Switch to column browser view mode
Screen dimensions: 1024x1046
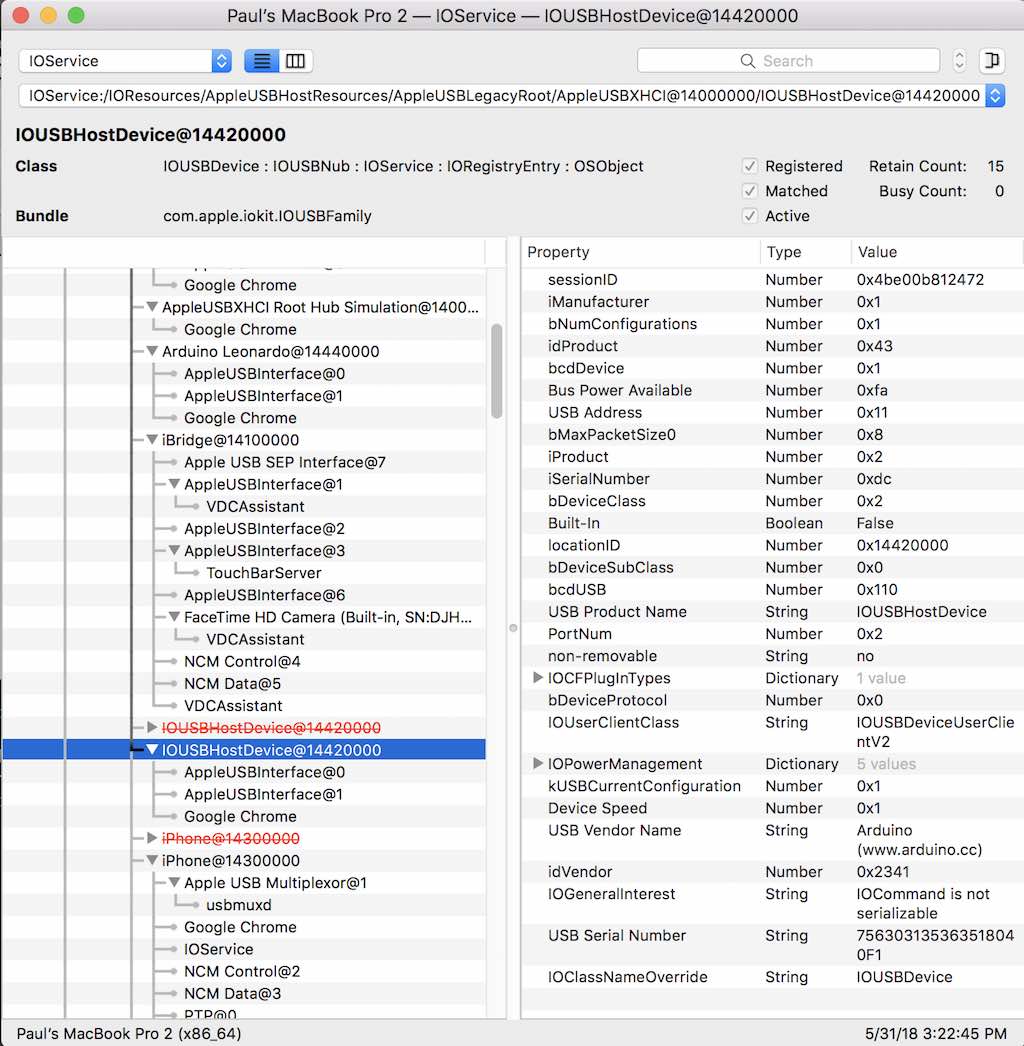point(296,61)
